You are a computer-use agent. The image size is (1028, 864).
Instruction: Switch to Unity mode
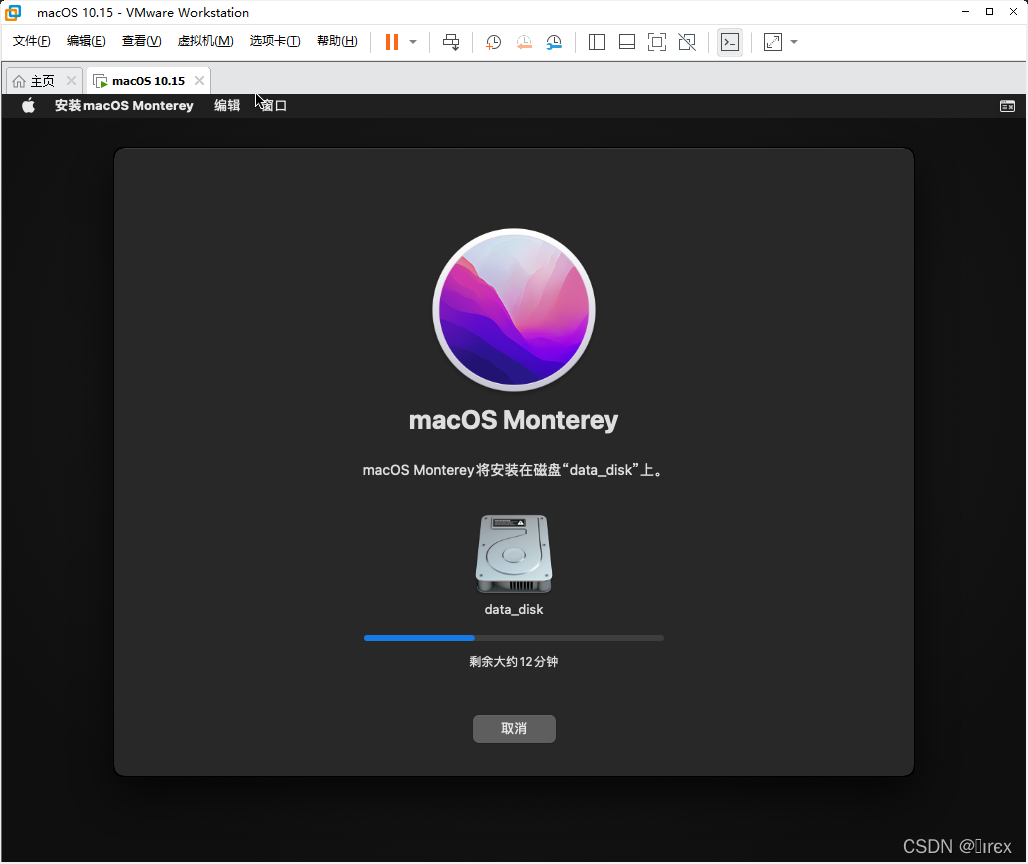(687, 42)
